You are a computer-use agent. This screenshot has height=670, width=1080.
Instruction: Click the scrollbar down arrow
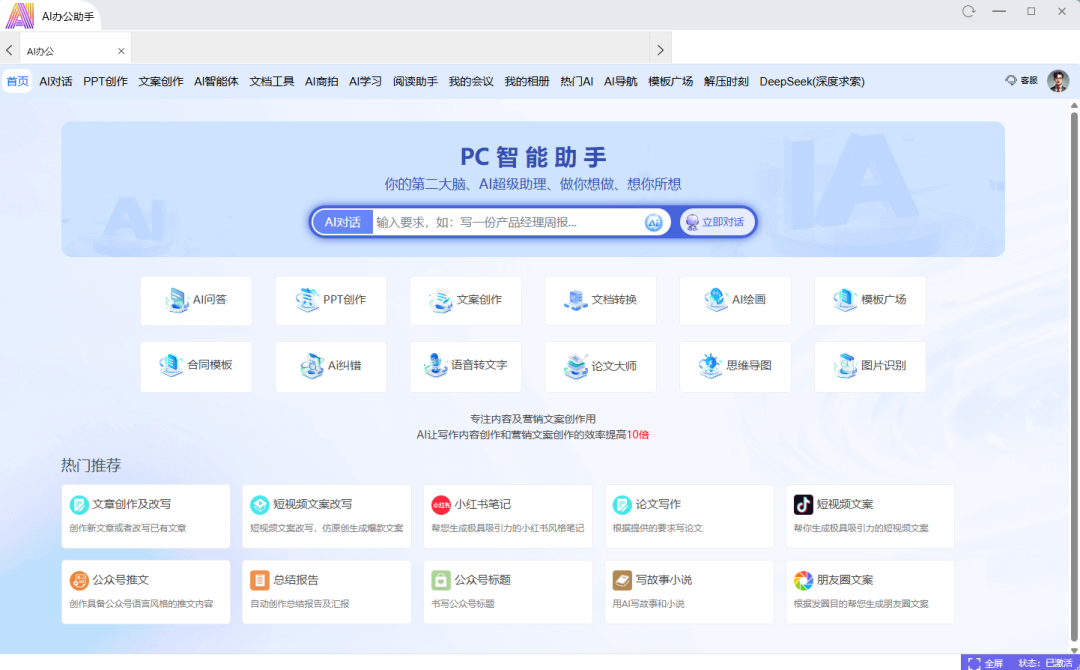tap(1074, 650)
